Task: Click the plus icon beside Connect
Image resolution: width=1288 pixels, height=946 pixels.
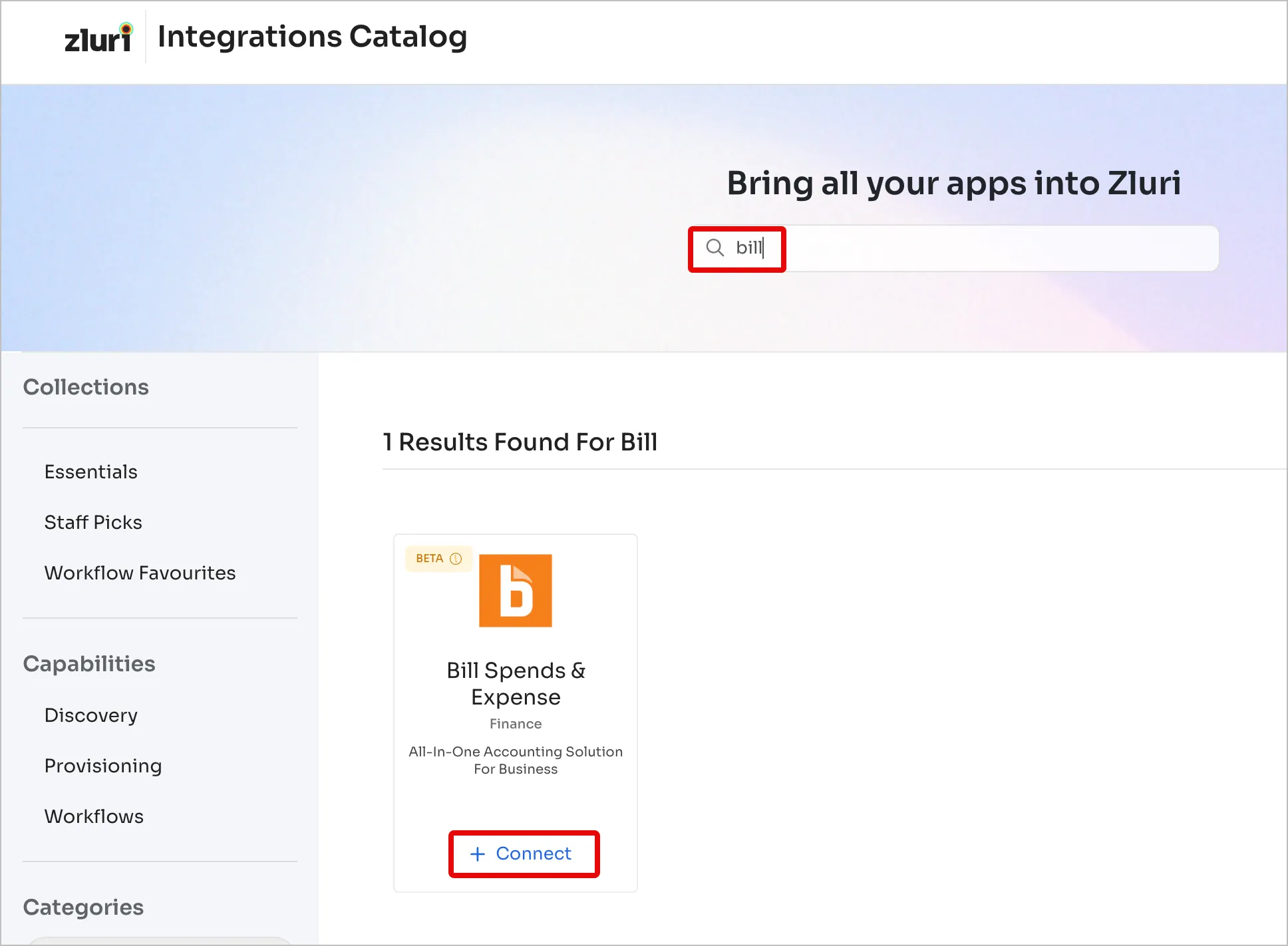Action: tap(477, 854)
